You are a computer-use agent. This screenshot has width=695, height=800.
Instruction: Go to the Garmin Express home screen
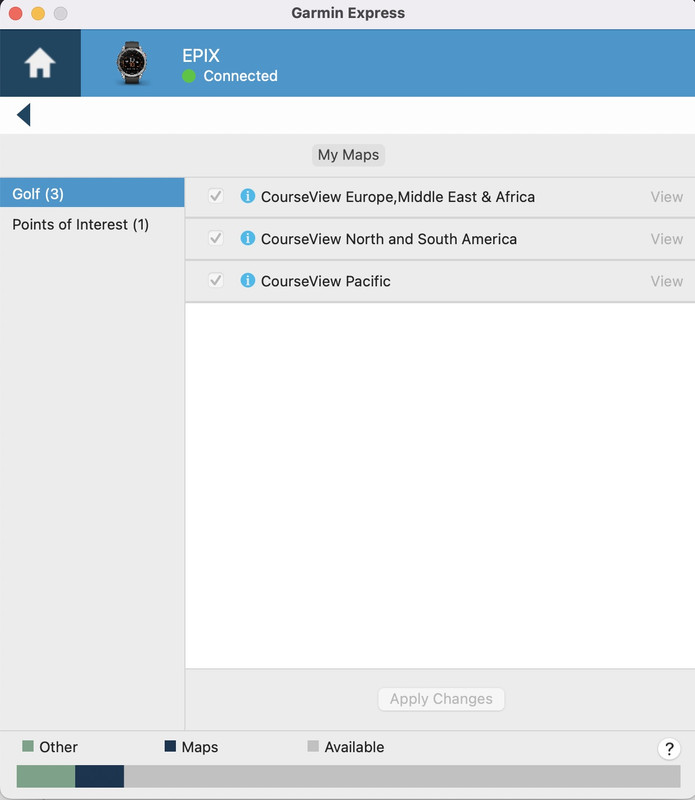[40, 63]
